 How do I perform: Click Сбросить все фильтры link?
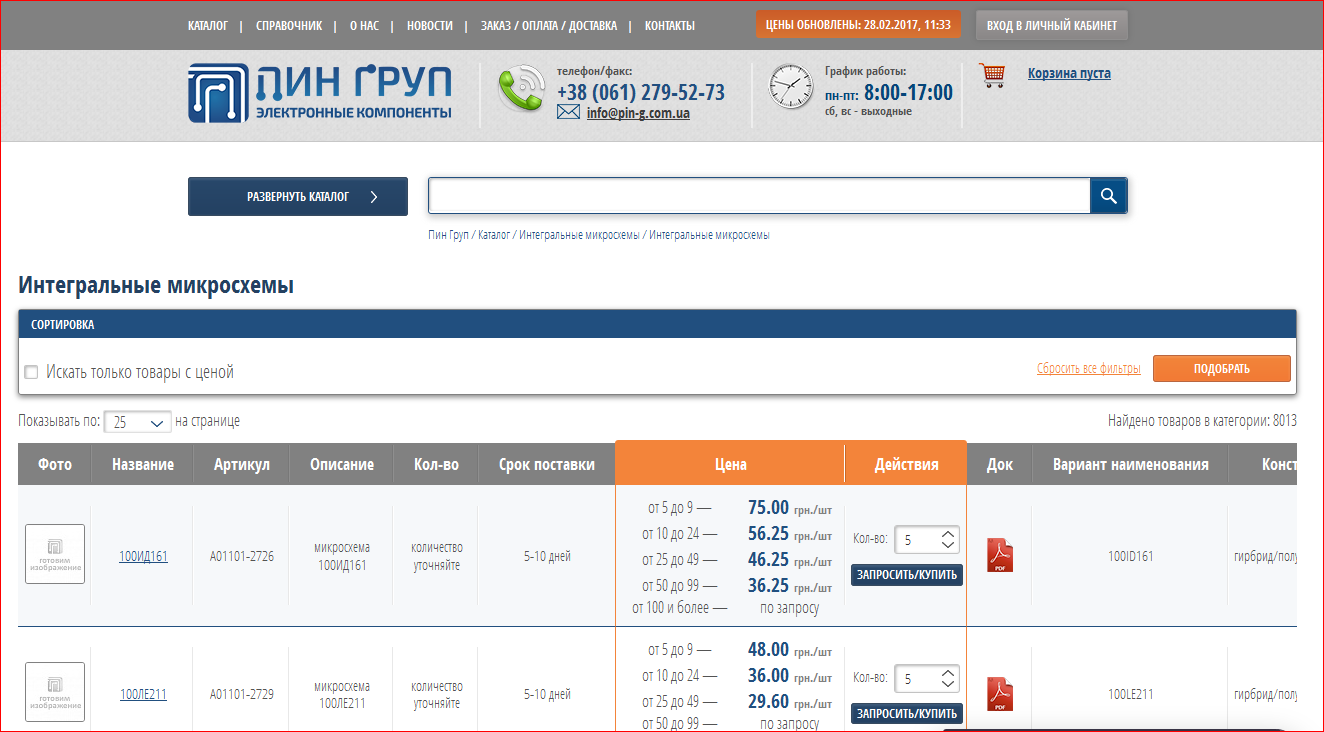[x=1088, y=368]
